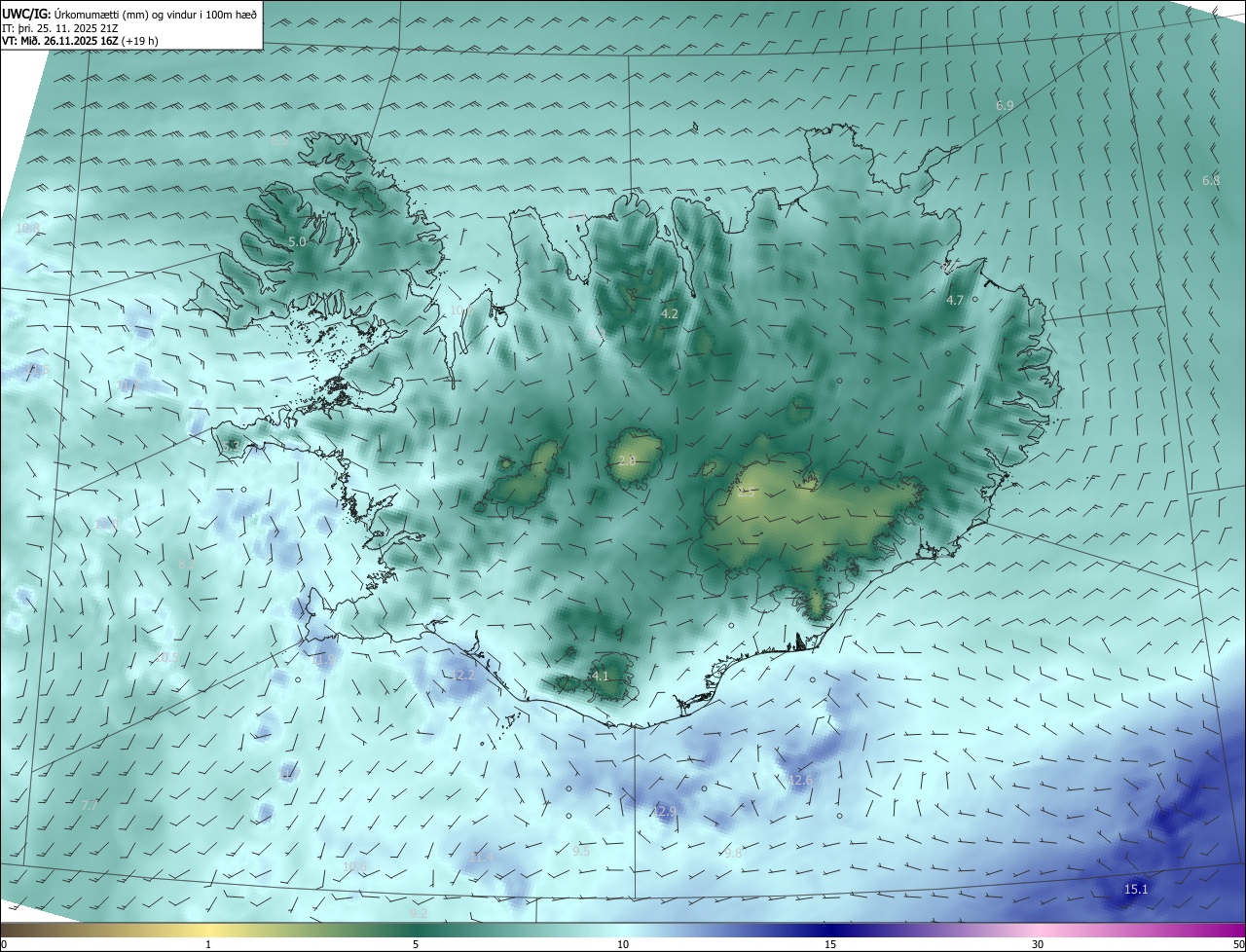Click the 10.8 value at the western edge
The width and height of the screenshot is (1246, 952).
coord(27,229)
